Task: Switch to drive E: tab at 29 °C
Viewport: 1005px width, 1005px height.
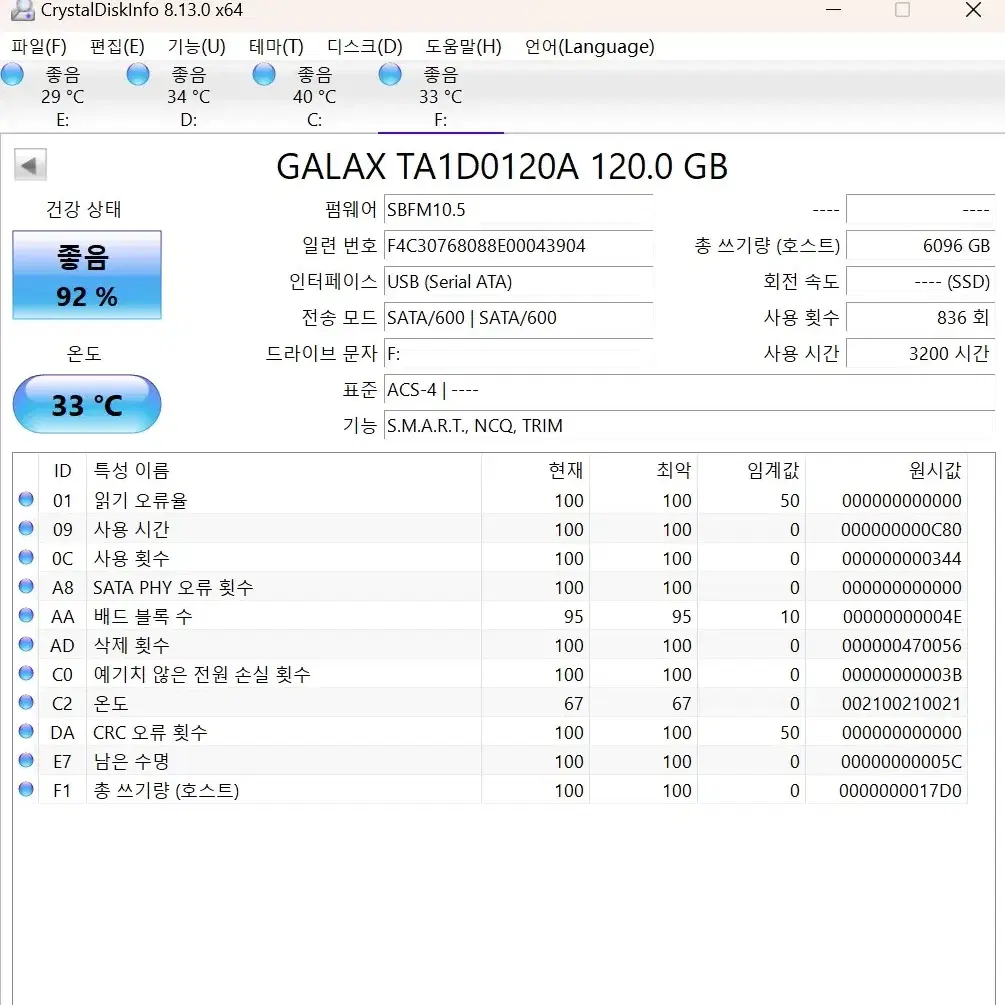Action: [63, 97]
